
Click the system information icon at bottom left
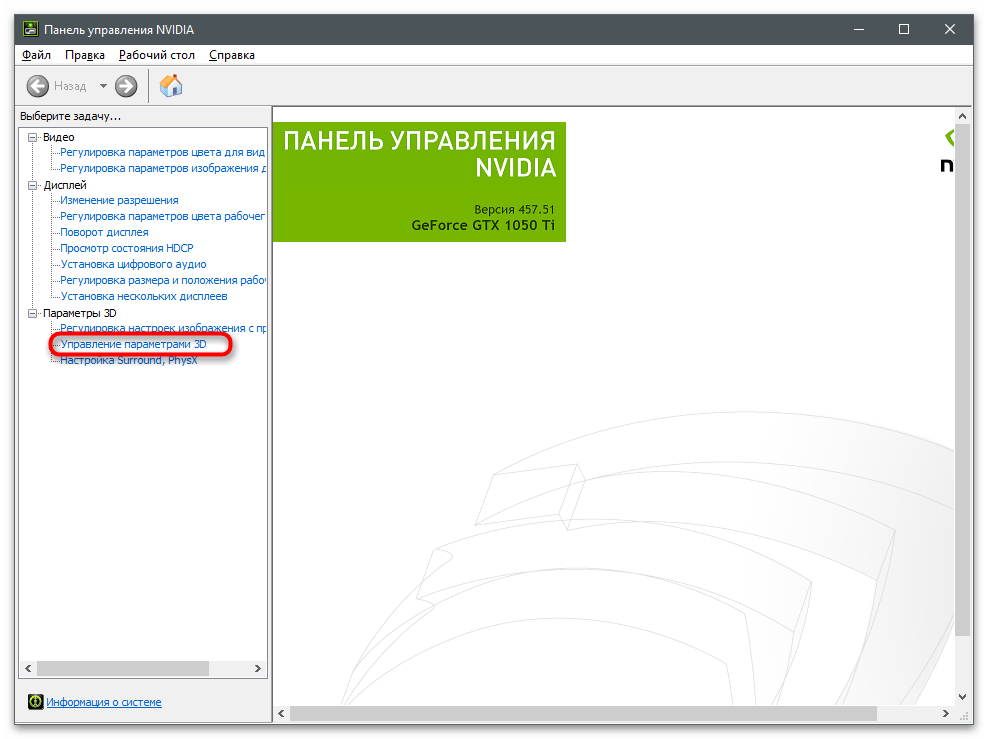(x=35, y=702)
